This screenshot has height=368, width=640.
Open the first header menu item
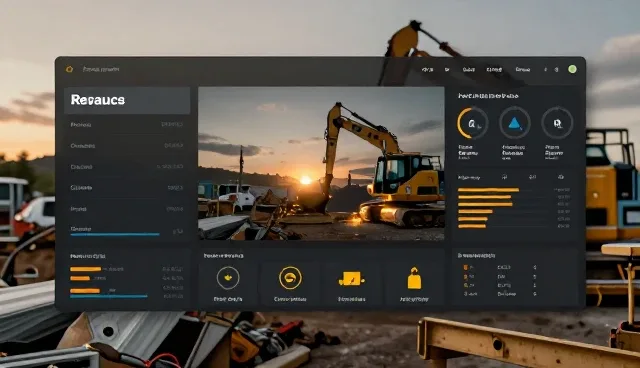click(x=427, y=70)
